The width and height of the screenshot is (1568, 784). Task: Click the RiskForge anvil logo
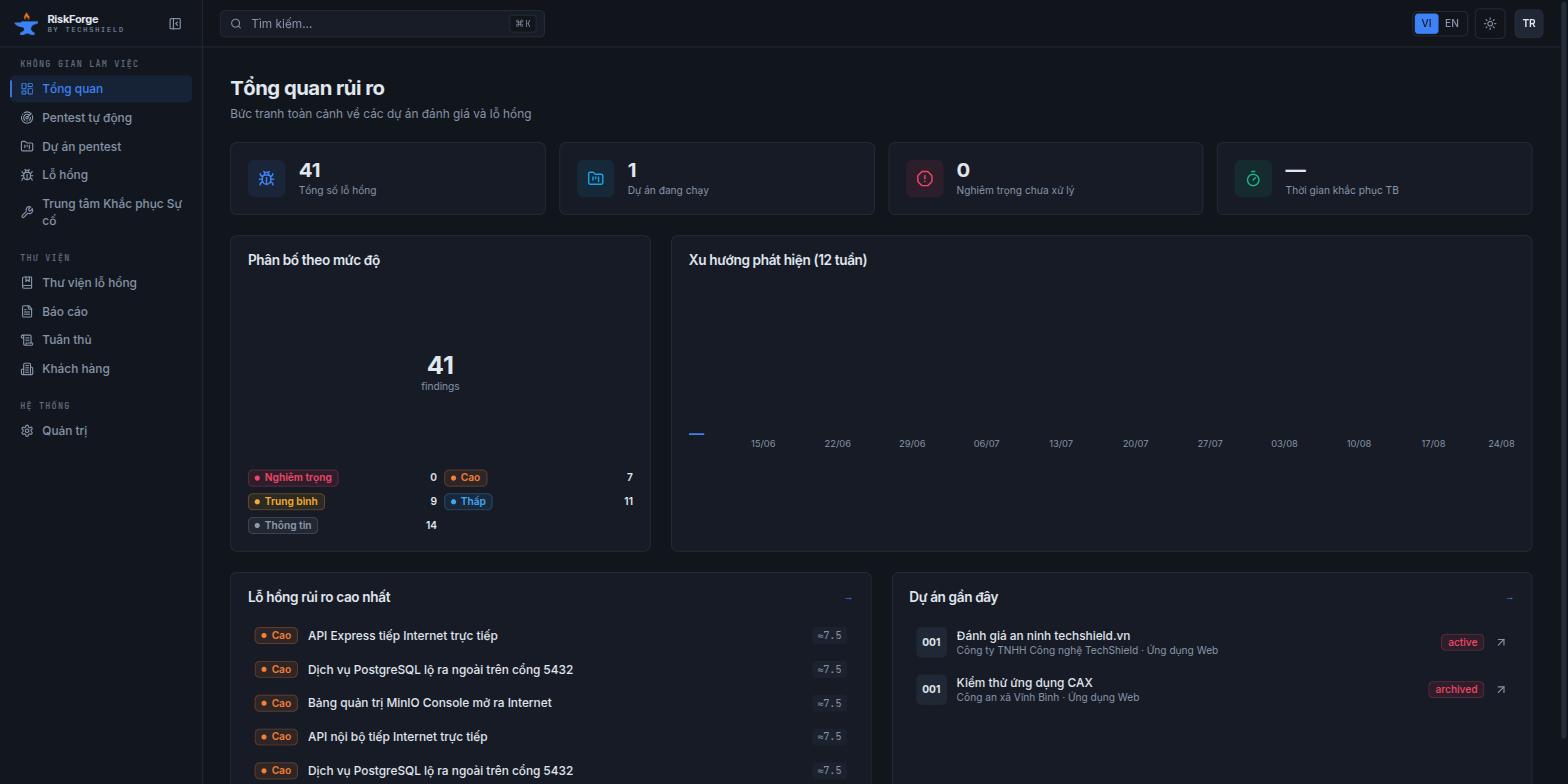(x=26, y=24)
